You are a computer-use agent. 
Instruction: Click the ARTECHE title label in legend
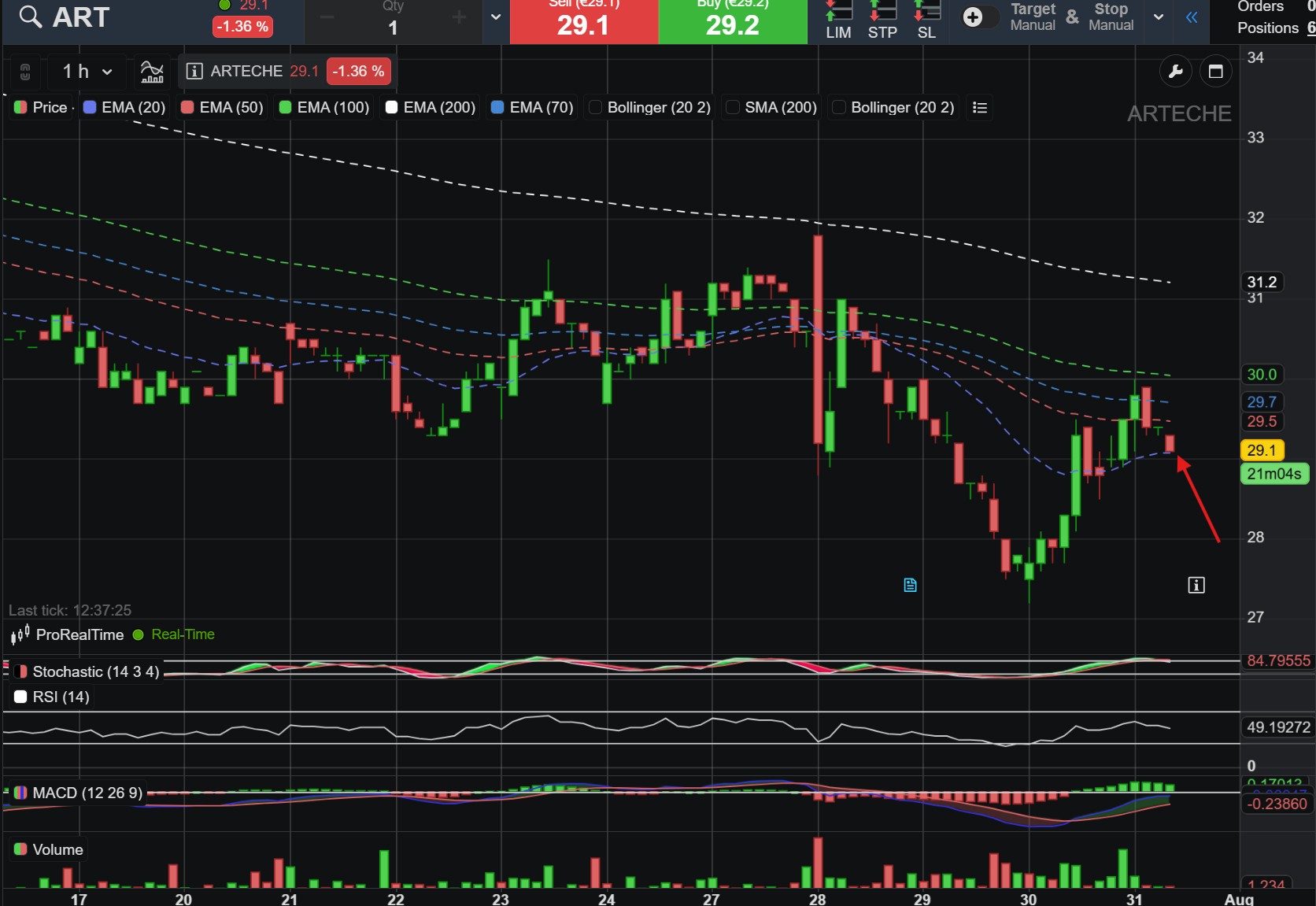click(x=246, y=71)
